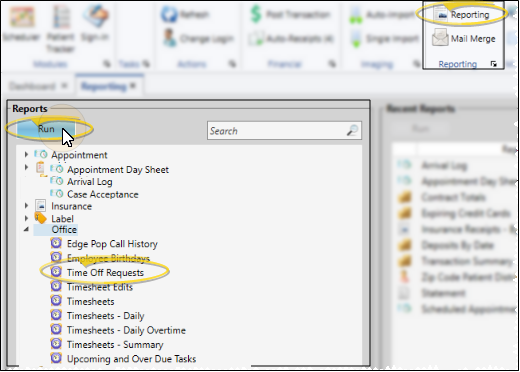This screenshot has width=520, height=372.
Task: Select Arrival Log in Recent Reports
Action: coord(444,165)
